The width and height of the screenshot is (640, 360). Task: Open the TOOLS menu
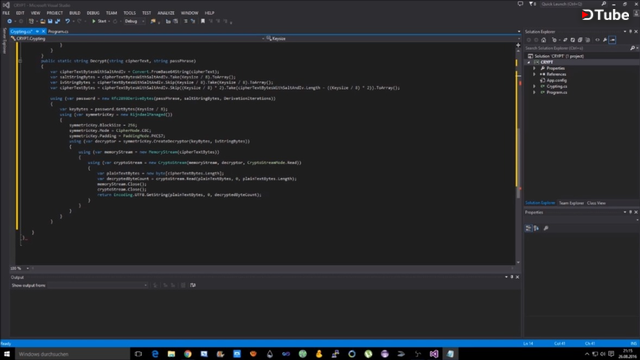pos(129,13)
